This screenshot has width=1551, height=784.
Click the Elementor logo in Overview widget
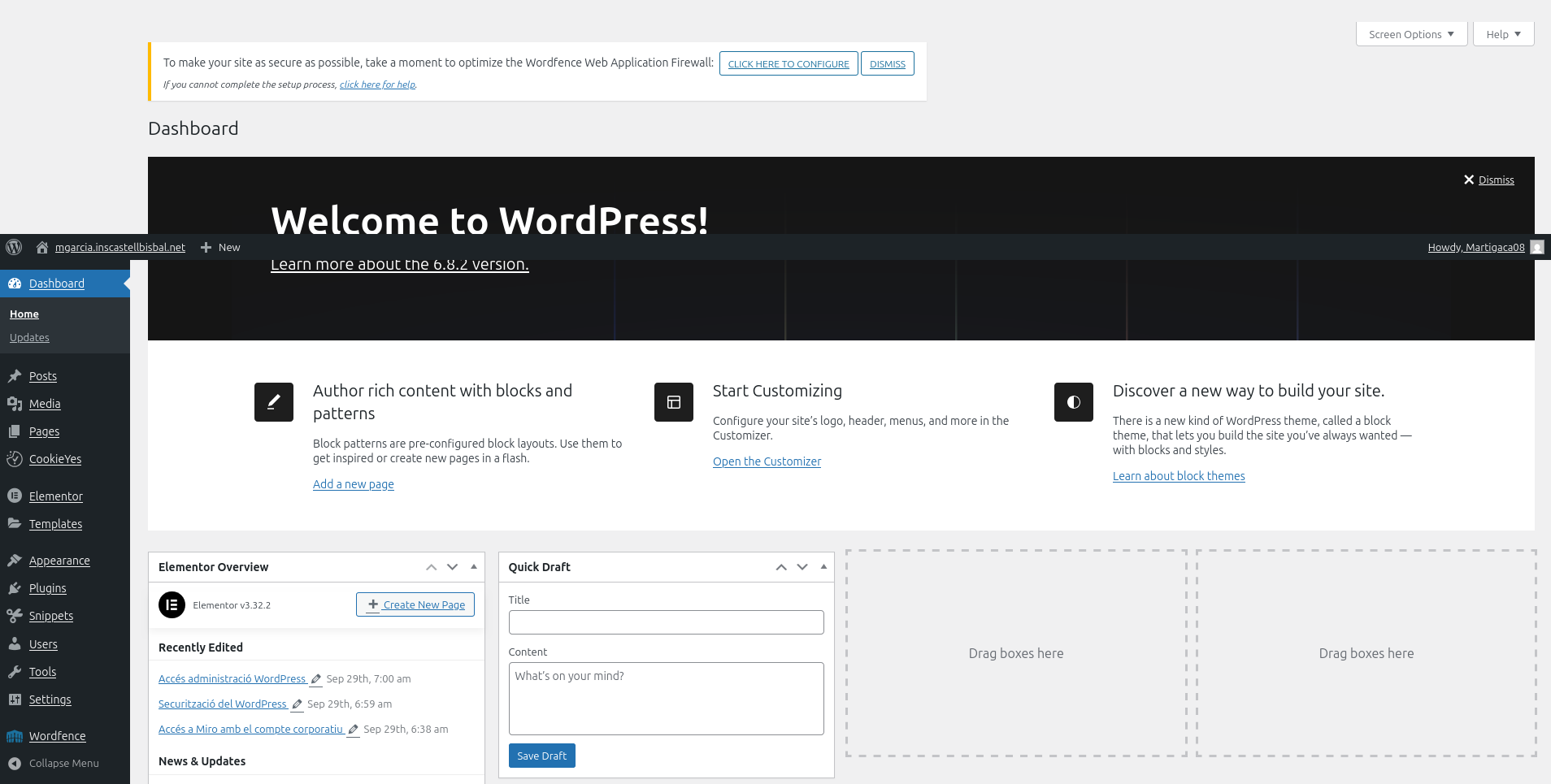point(172,605)
